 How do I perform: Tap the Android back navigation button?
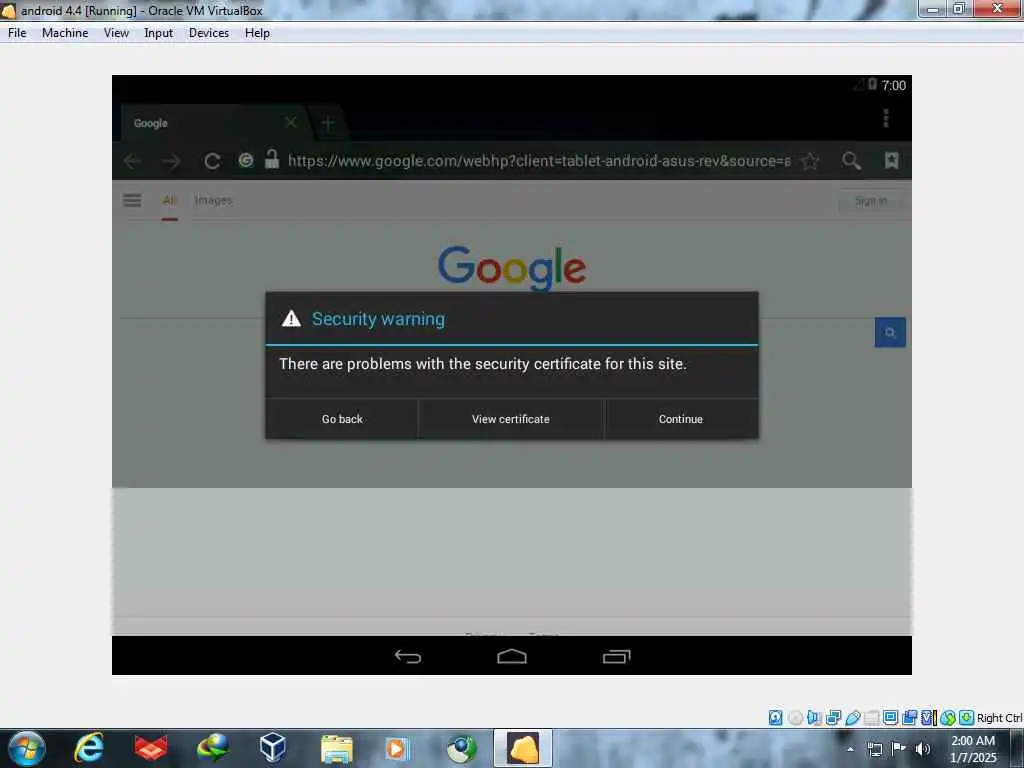coord(408,656)
